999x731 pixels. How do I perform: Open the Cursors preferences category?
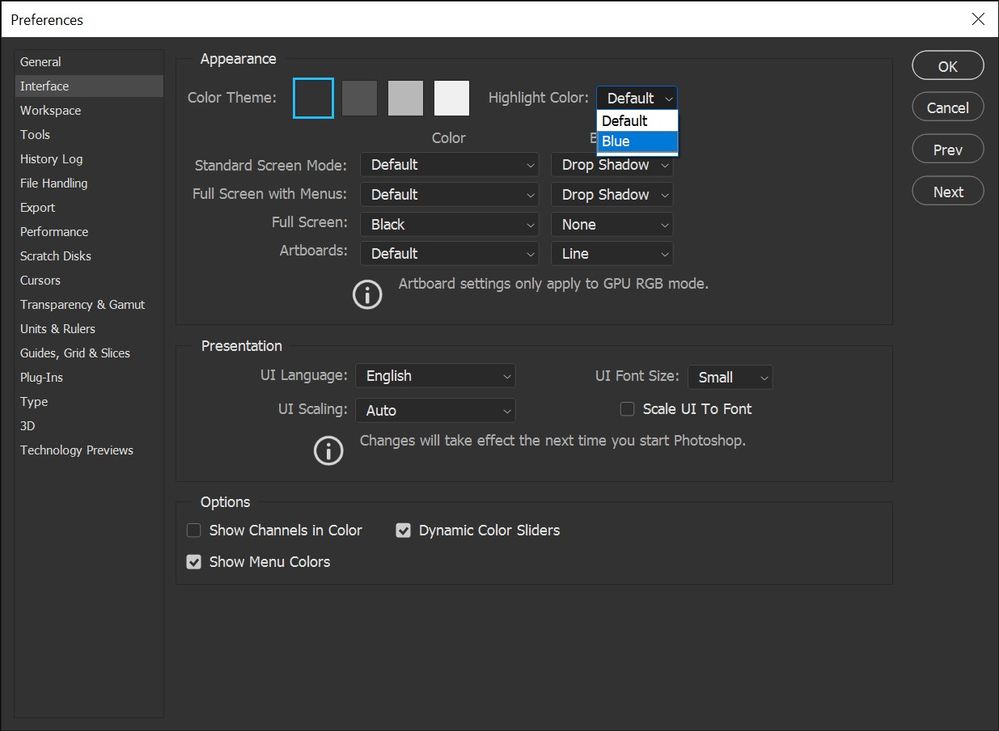coord(89,280)
